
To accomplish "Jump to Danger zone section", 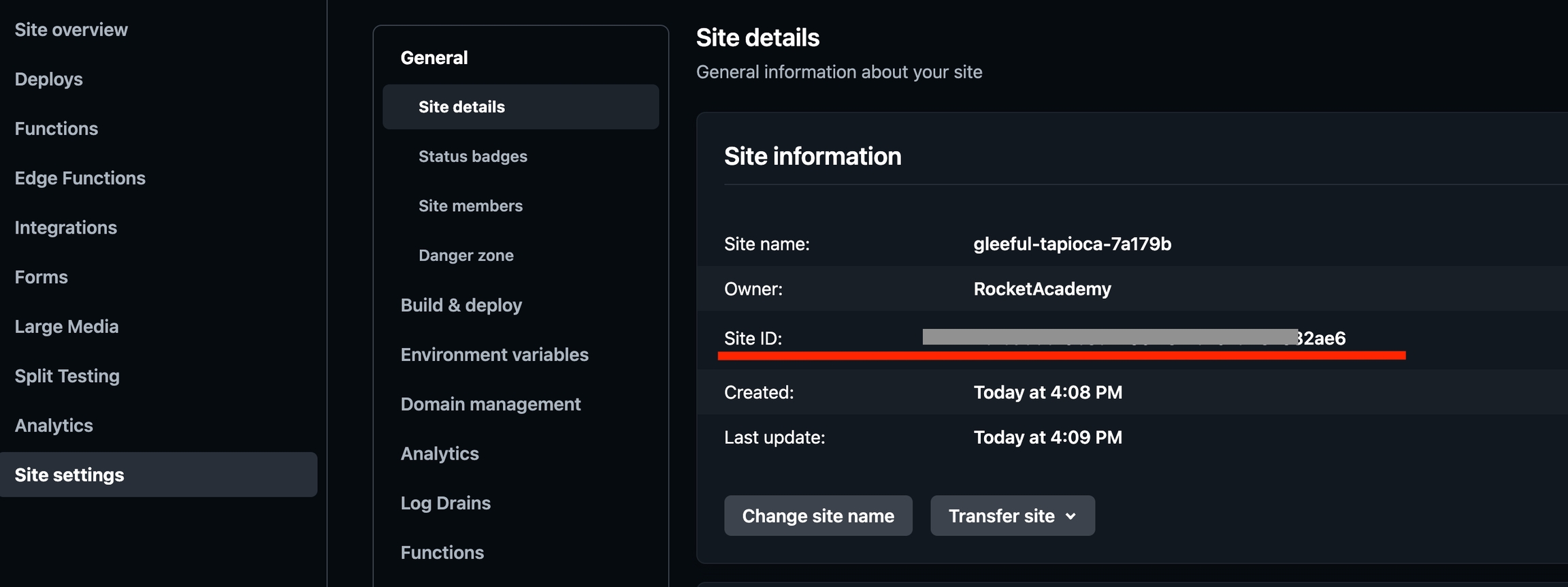I will [466, 255].
